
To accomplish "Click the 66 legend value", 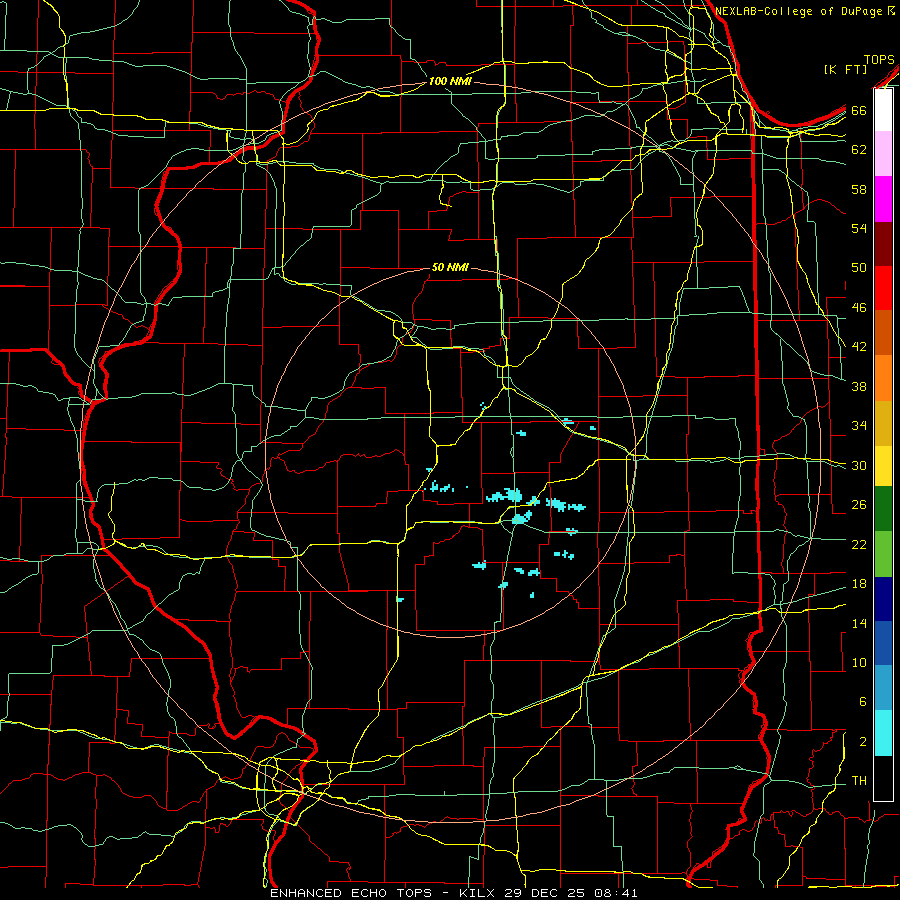I will (859, 111).
